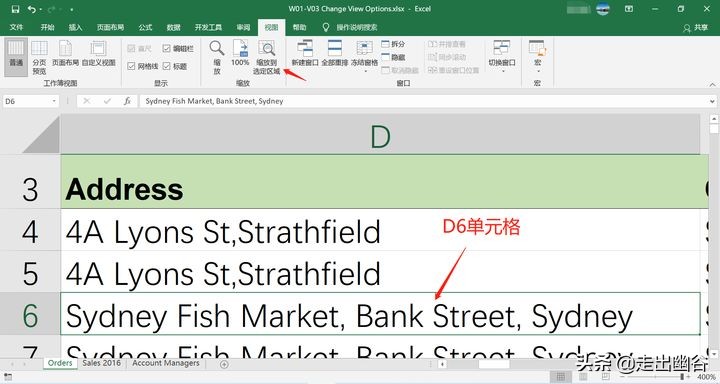Image resolution: width=720 pixels, height=384 pixels.
Task: Select 普通 normal view in the ribbon
Action: [x=16, y=57]
